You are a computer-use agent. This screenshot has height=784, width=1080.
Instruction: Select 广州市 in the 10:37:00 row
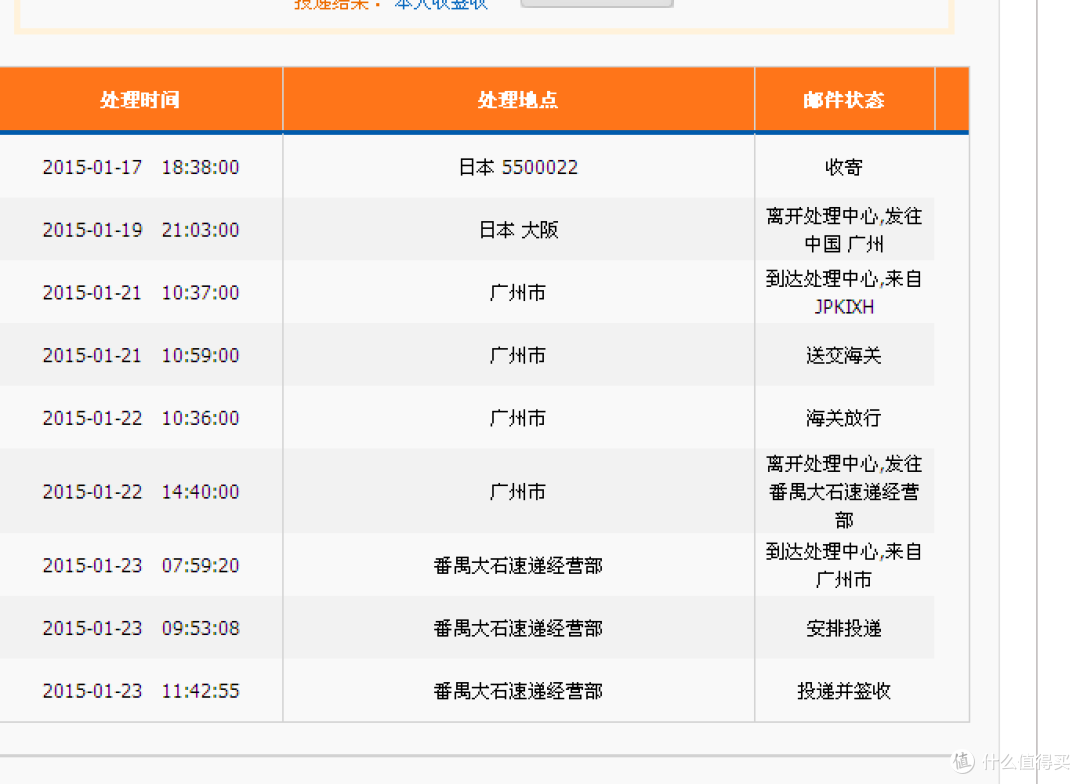coord(518,293)
